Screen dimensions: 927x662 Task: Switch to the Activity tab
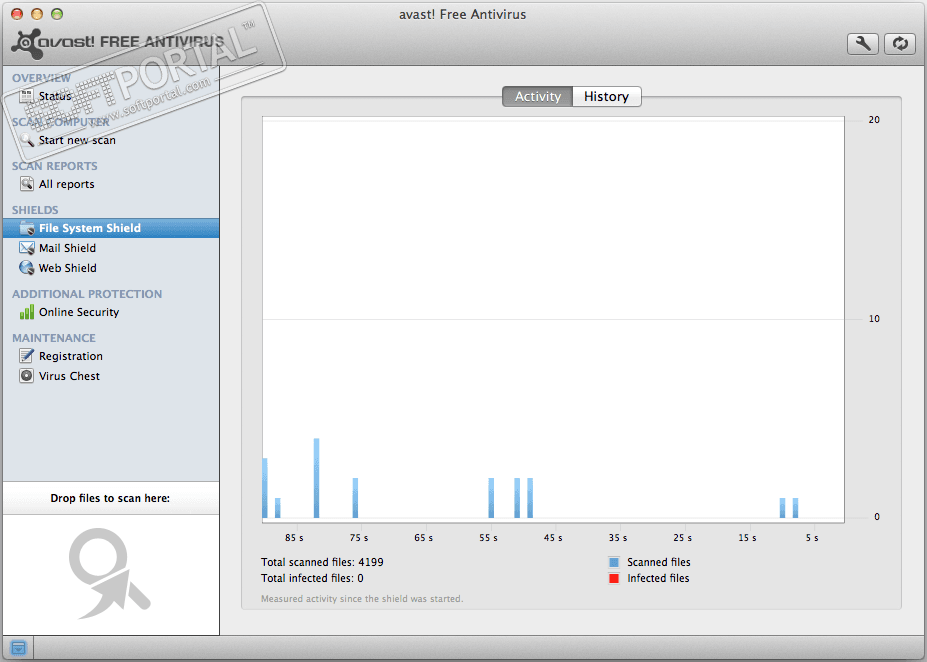pos(537,96)
